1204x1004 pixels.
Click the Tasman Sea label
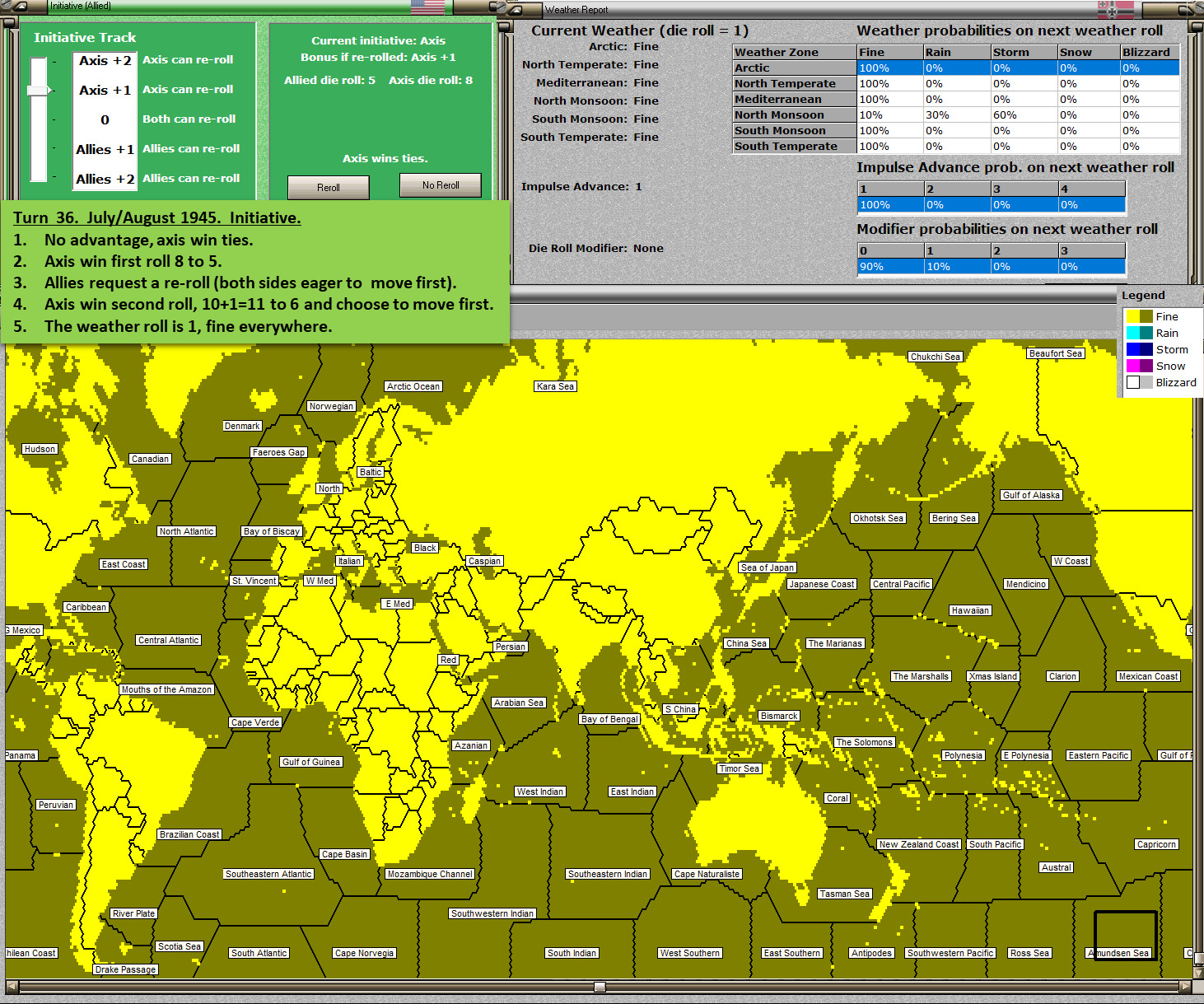coord(844,894)
